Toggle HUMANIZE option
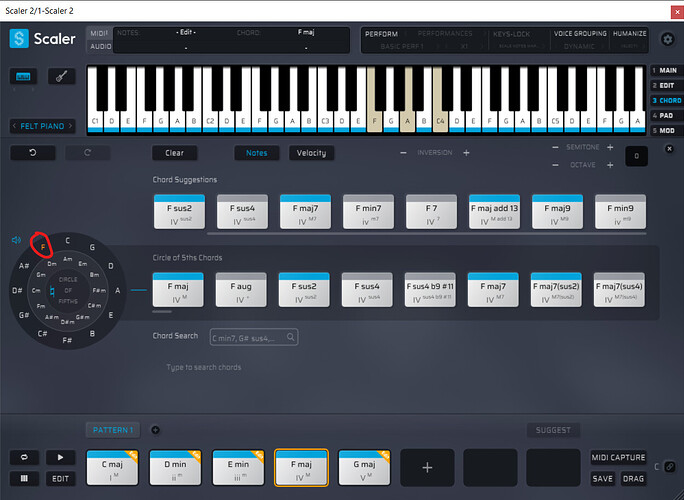 (629, 34)
